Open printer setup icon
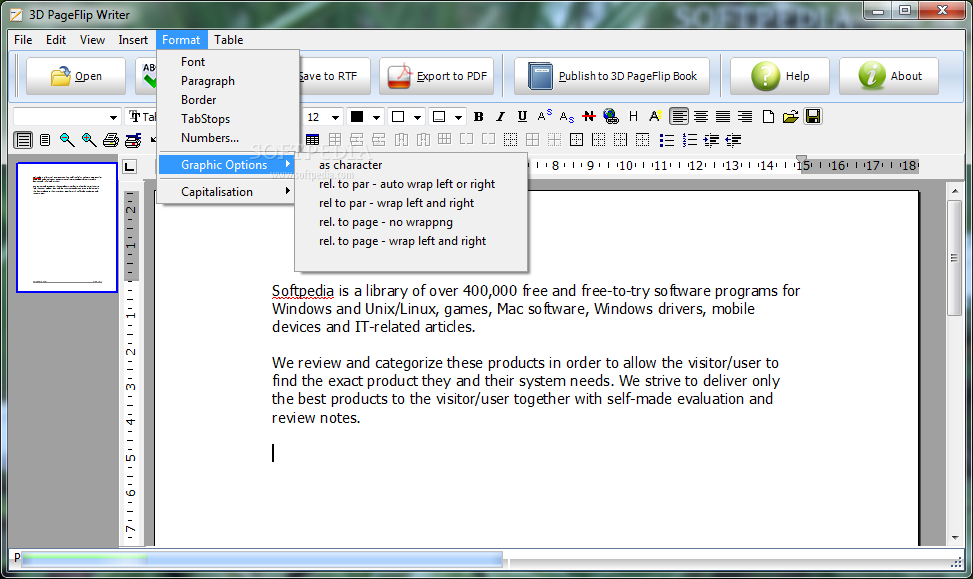Image resolution: width=973 pixels, height=579 pixels. click(133, 140)
